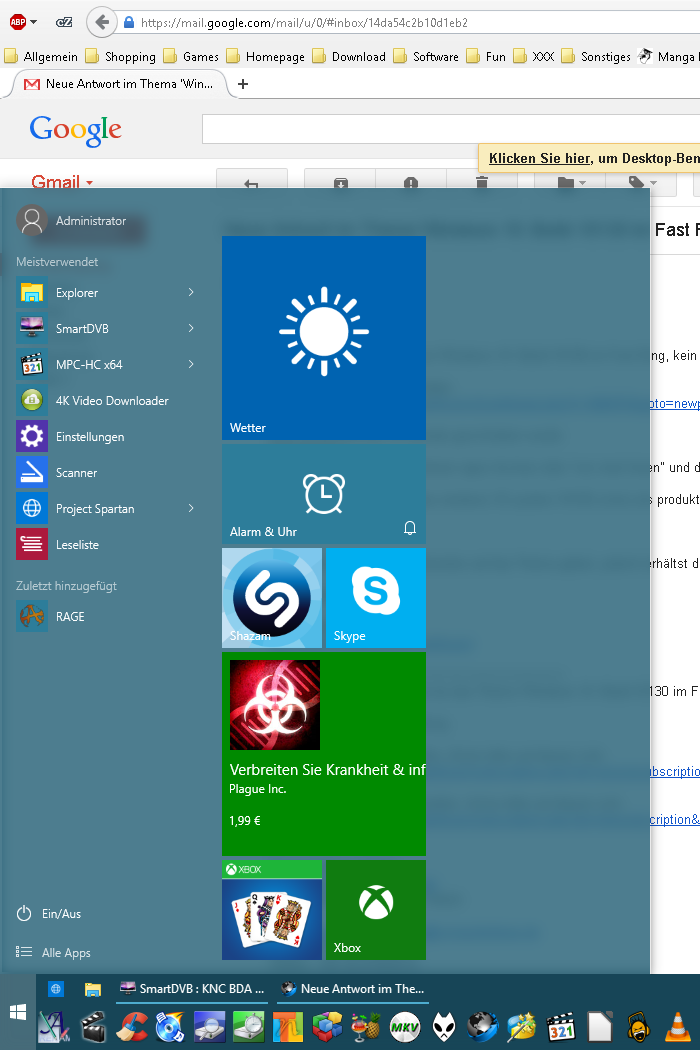Switch to the SmartDVB : KNC BDA taskbar window
The width and height of the screenshot is (700, 1050).
tap(192, 989)
